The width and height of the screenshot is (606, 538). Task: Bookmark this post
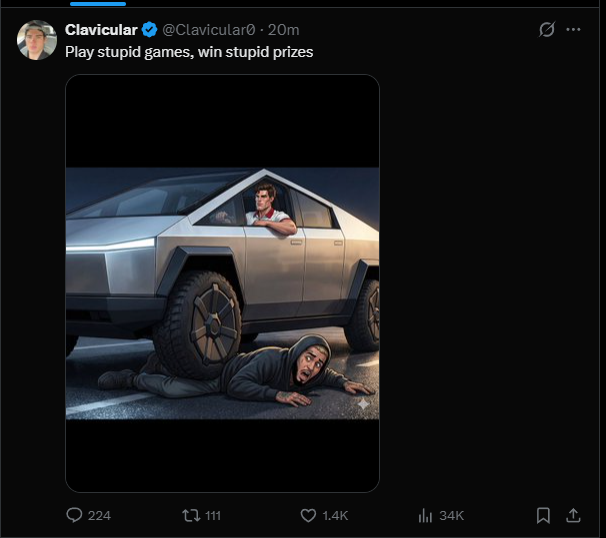[x=543, y=515]
